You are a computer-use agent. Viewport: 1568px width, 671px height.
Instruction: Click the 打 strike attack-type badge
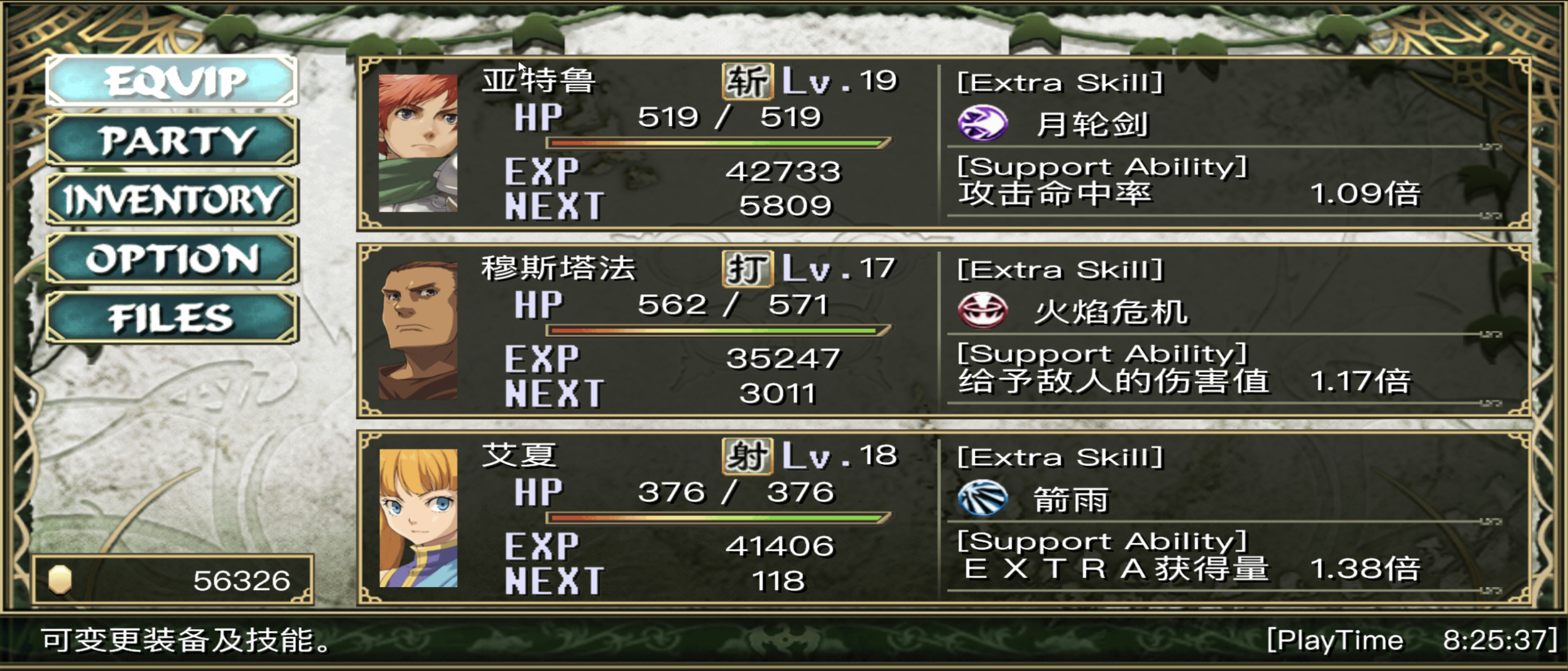(748, 269)
